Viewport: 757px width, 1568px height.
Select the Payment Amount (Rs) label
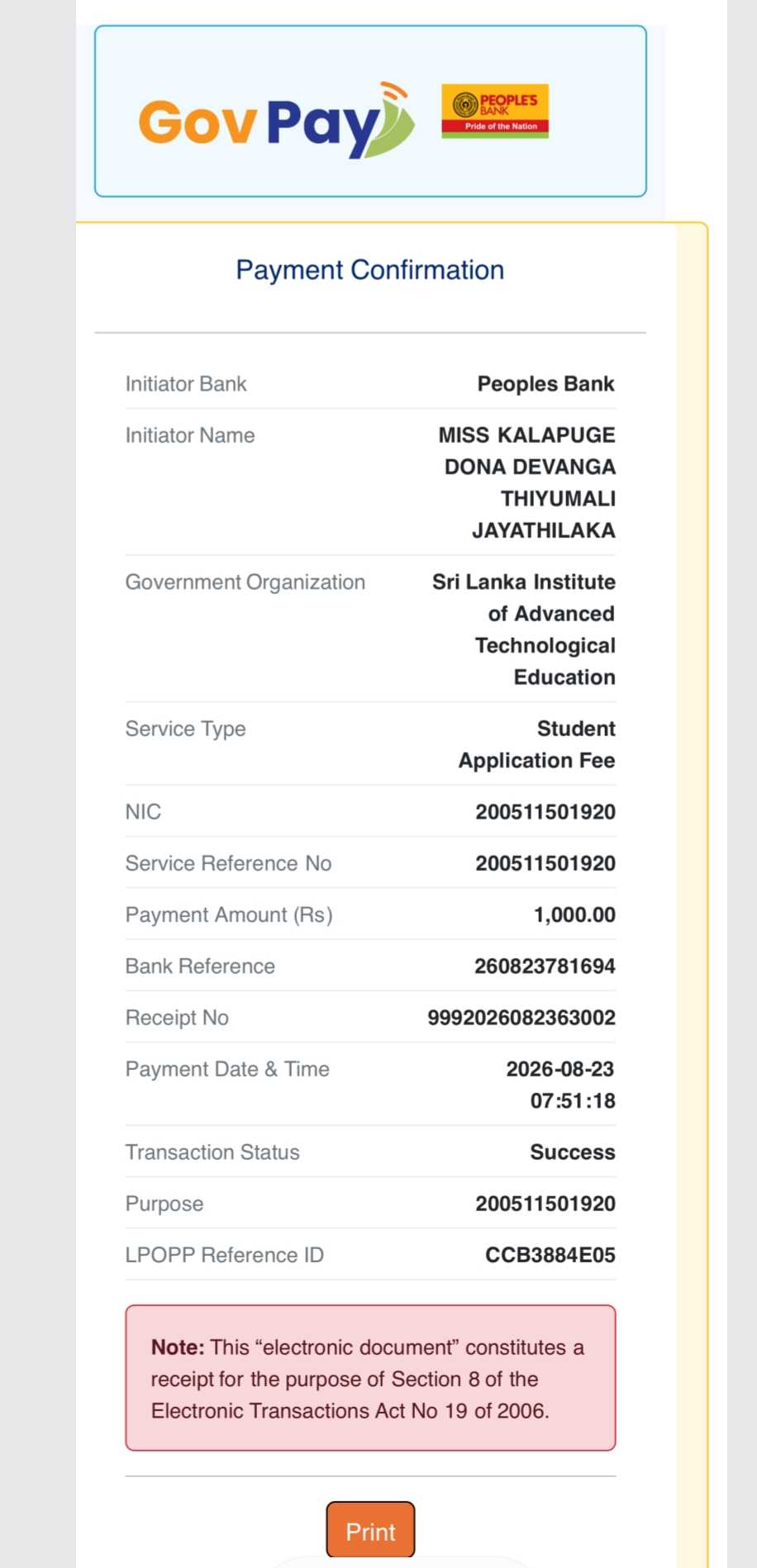[x=229, y=915]
